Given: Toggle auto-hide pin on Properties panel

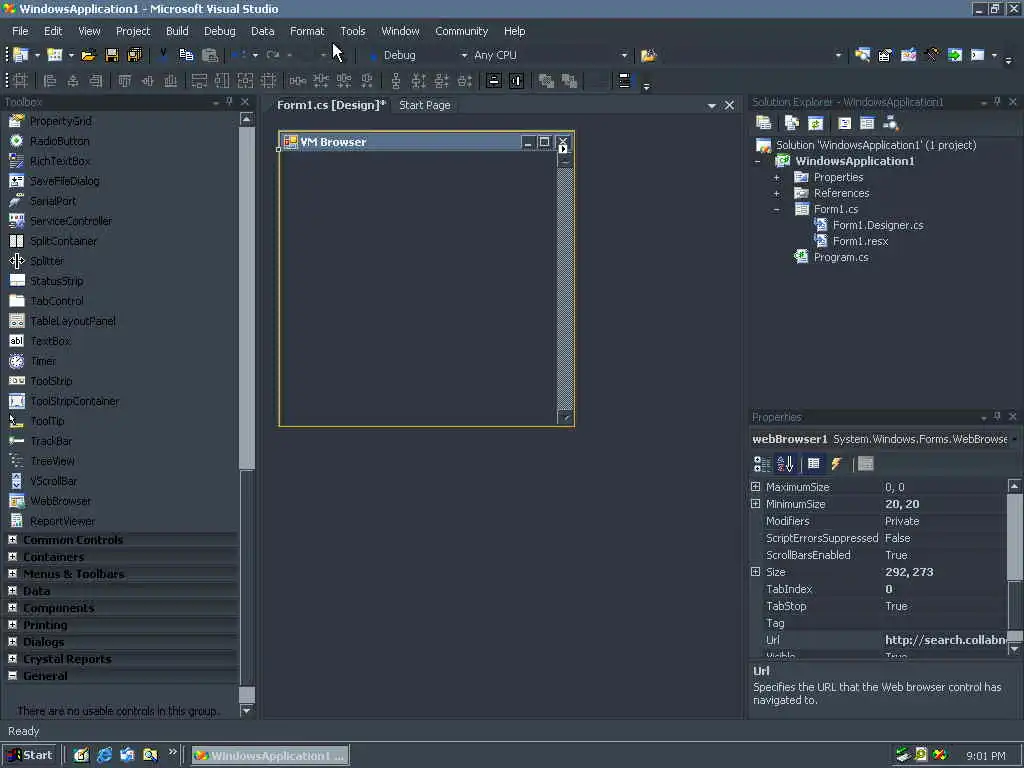Looking at the screenshot, I should coord(997,416).
